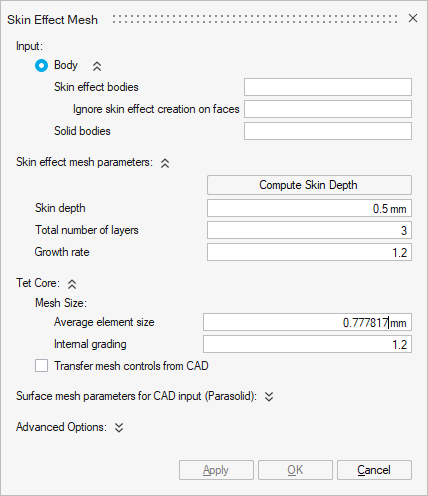Select the Body radio button

tap(41, 66)
